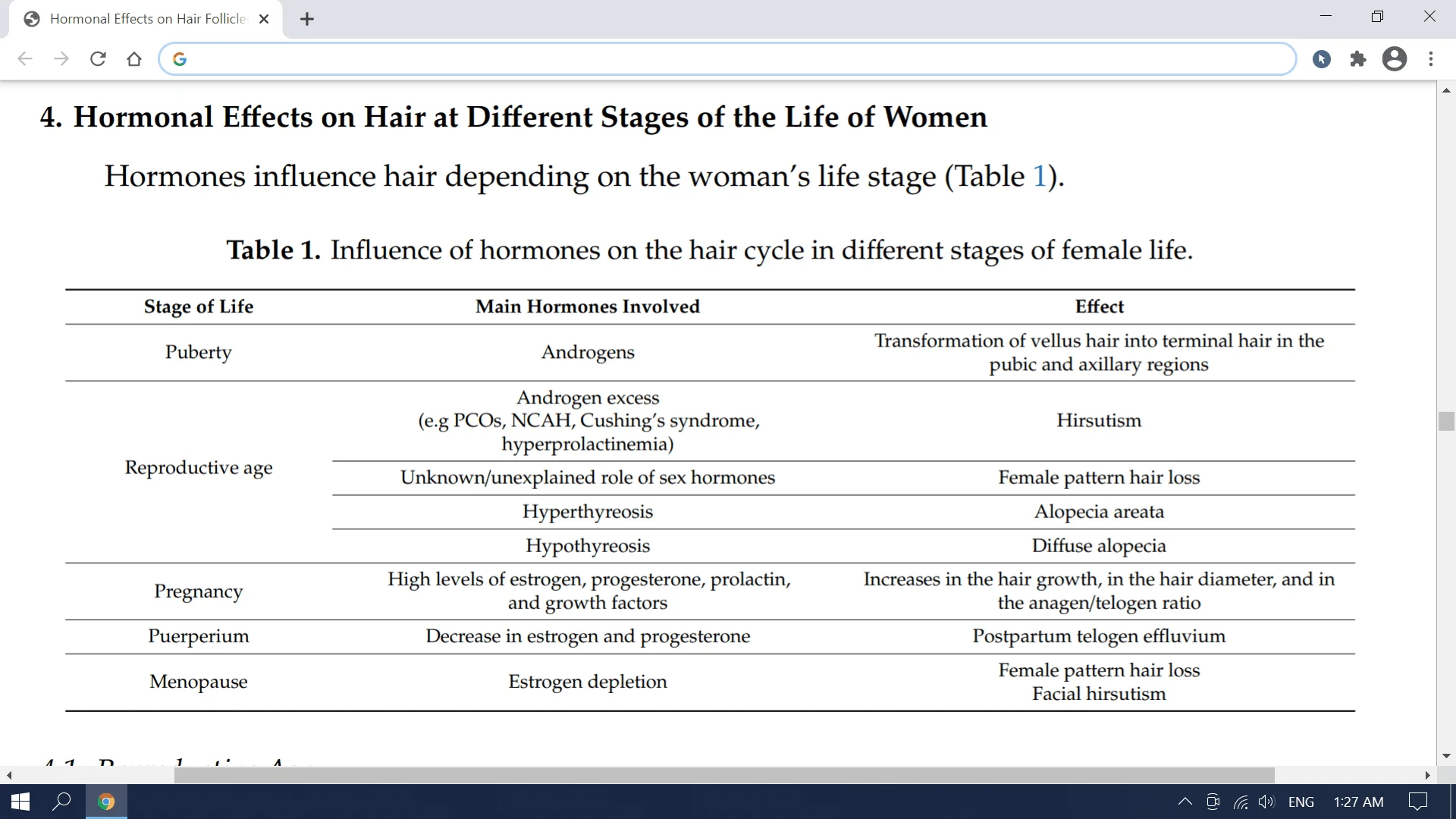The width and height of the screenshot is (1456, 819).
Task: Show hidden system tray icons
Action: (1185, 802)
